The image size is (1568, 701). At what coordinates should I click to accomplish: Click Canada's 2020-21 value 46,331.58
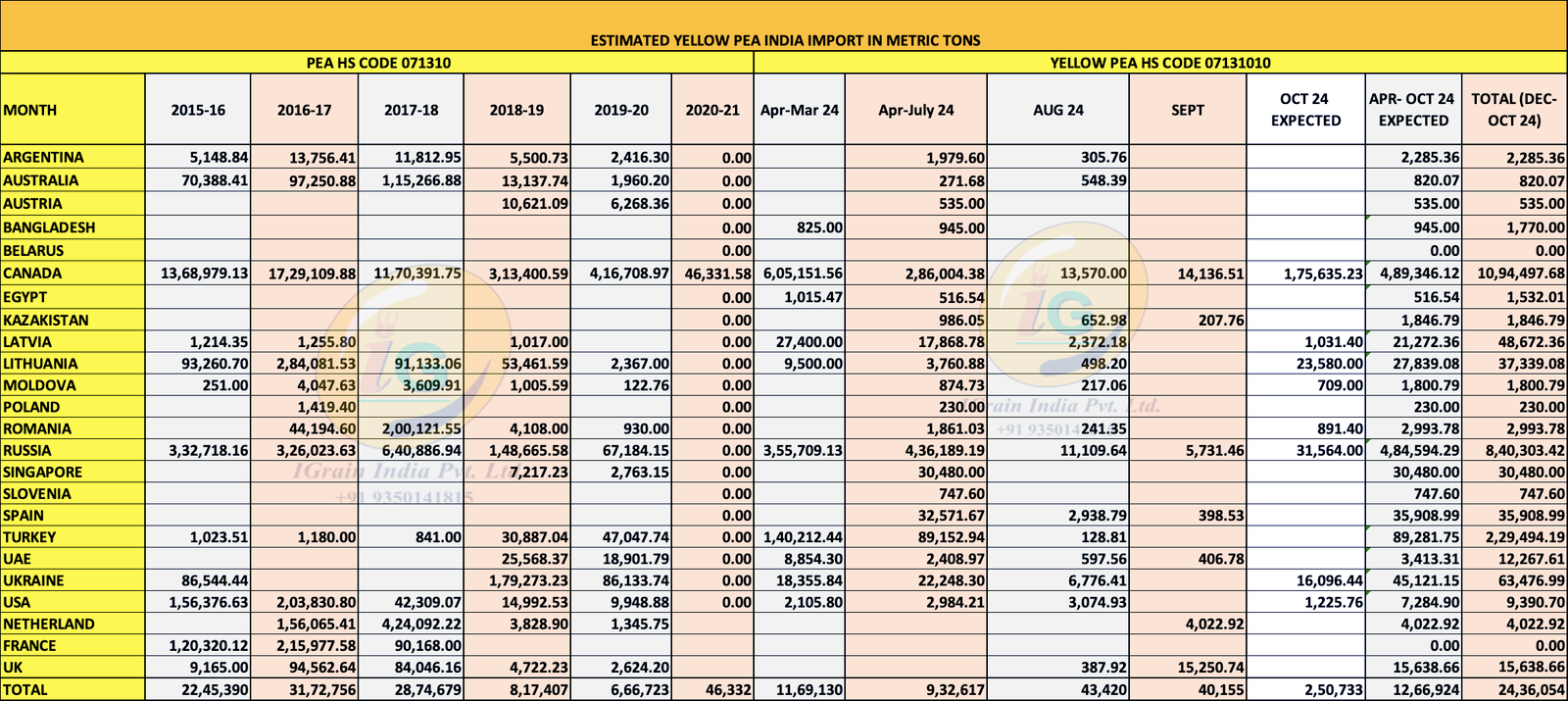click(714, 274)
